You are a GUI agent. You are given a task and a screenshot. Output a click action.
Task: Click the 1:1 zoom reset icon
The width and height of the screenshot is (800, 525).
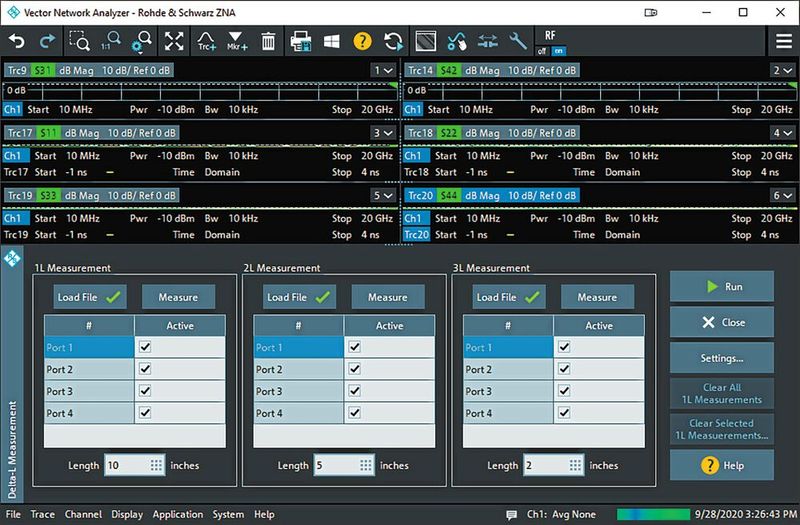click(111, 41)
